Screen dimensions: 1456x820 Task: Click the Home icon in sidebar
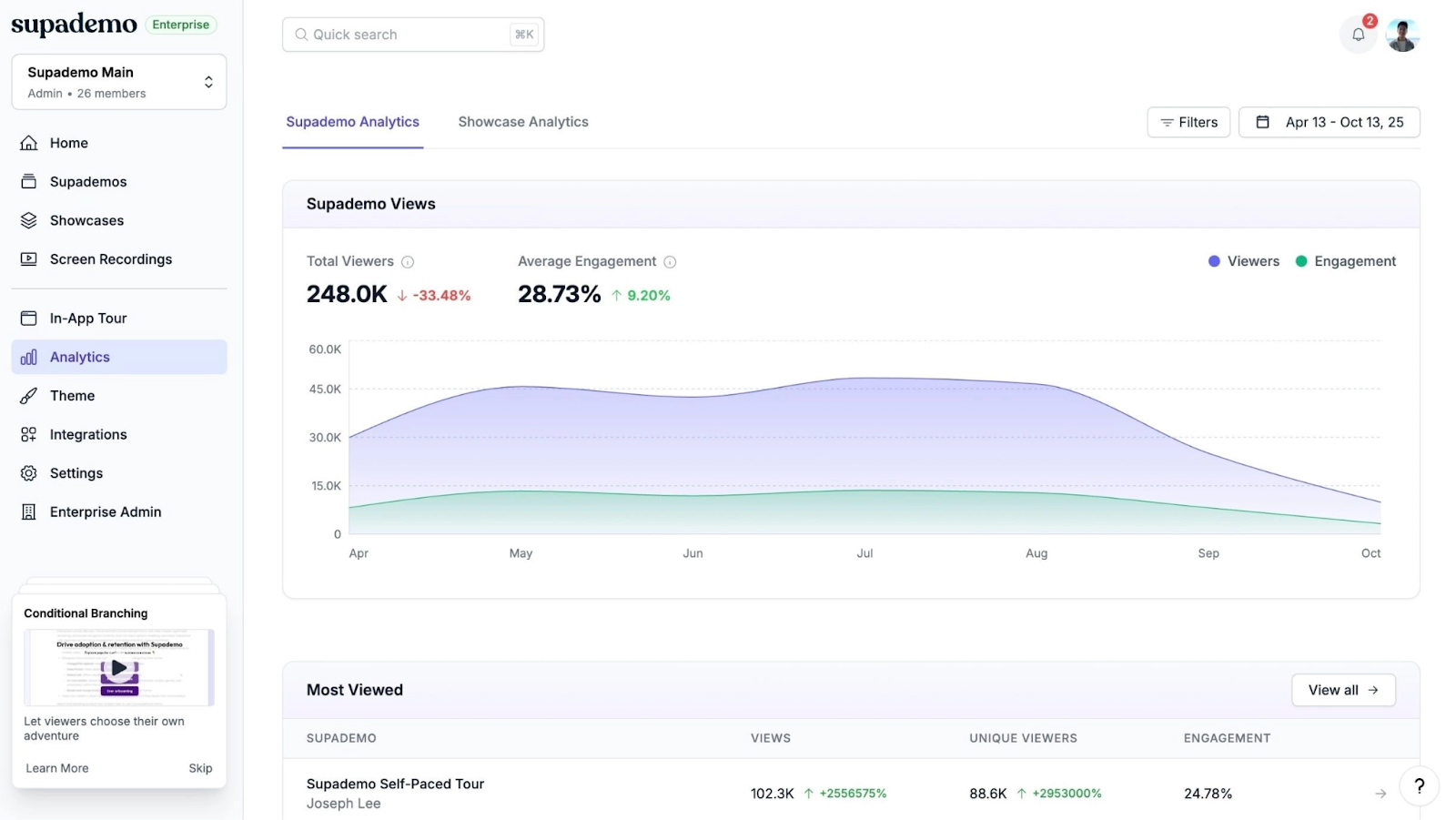(29, 143)
